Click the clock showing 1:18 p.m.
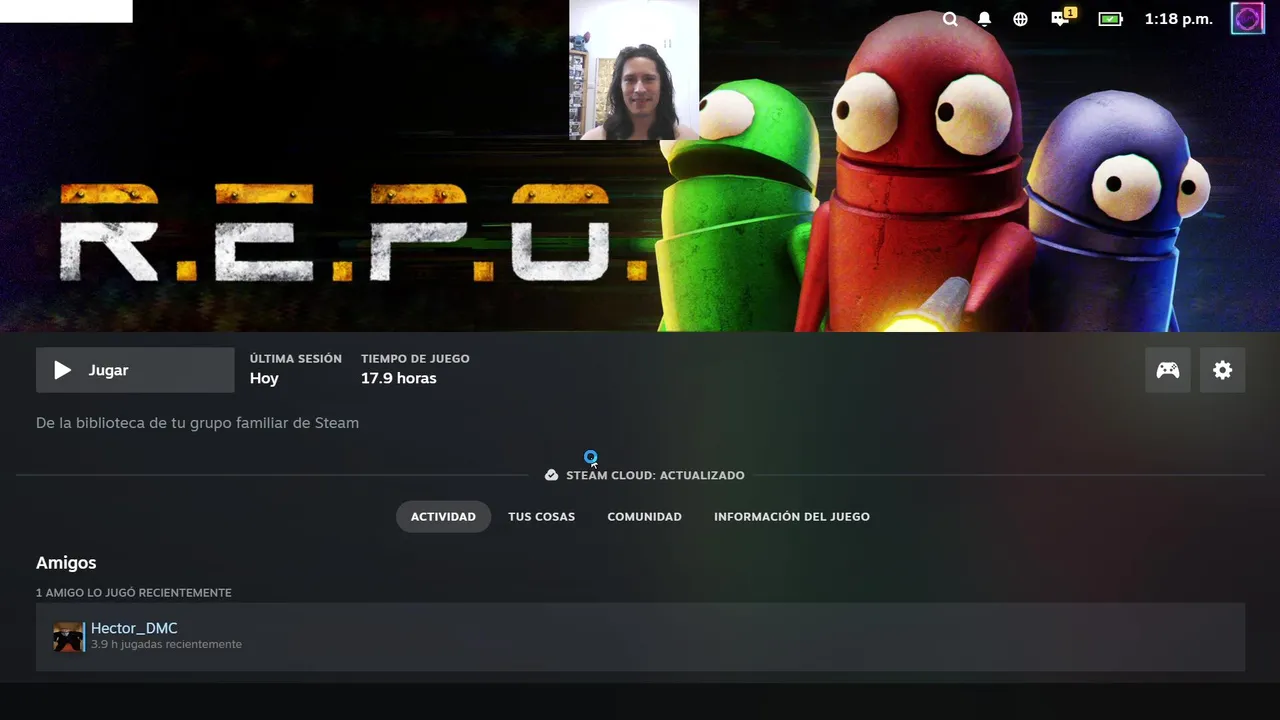1280x720 pixels. [1178, 19]
